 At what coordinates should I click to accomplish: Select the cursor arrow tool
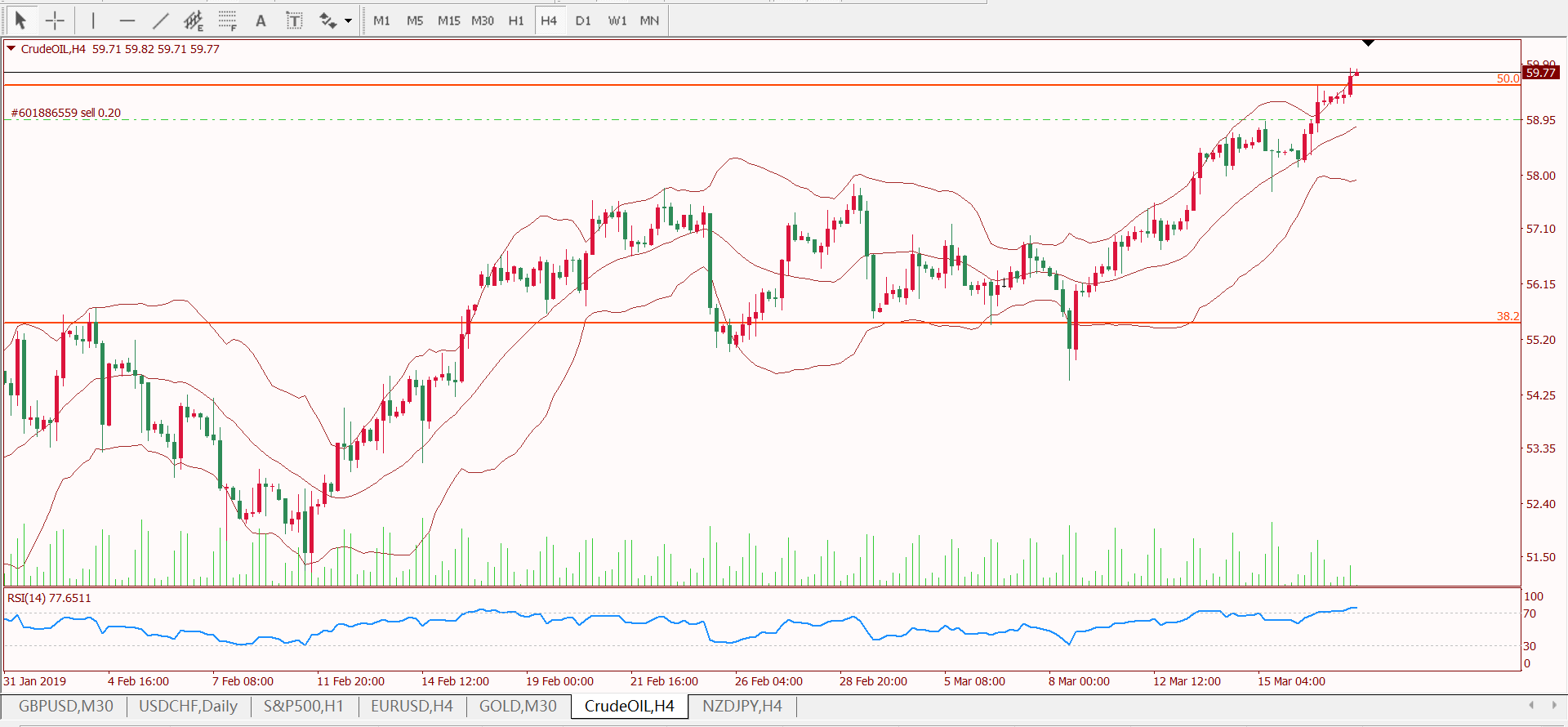(21, 20)
